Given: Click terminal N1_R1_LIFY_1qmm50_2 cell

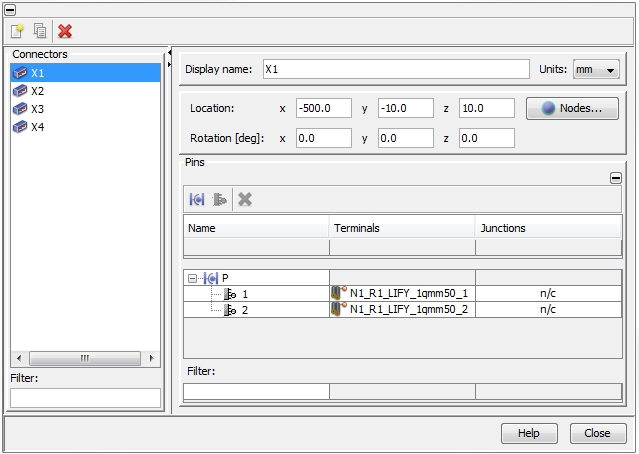Looking at the screenshot, I should click(x=402, y=310).
